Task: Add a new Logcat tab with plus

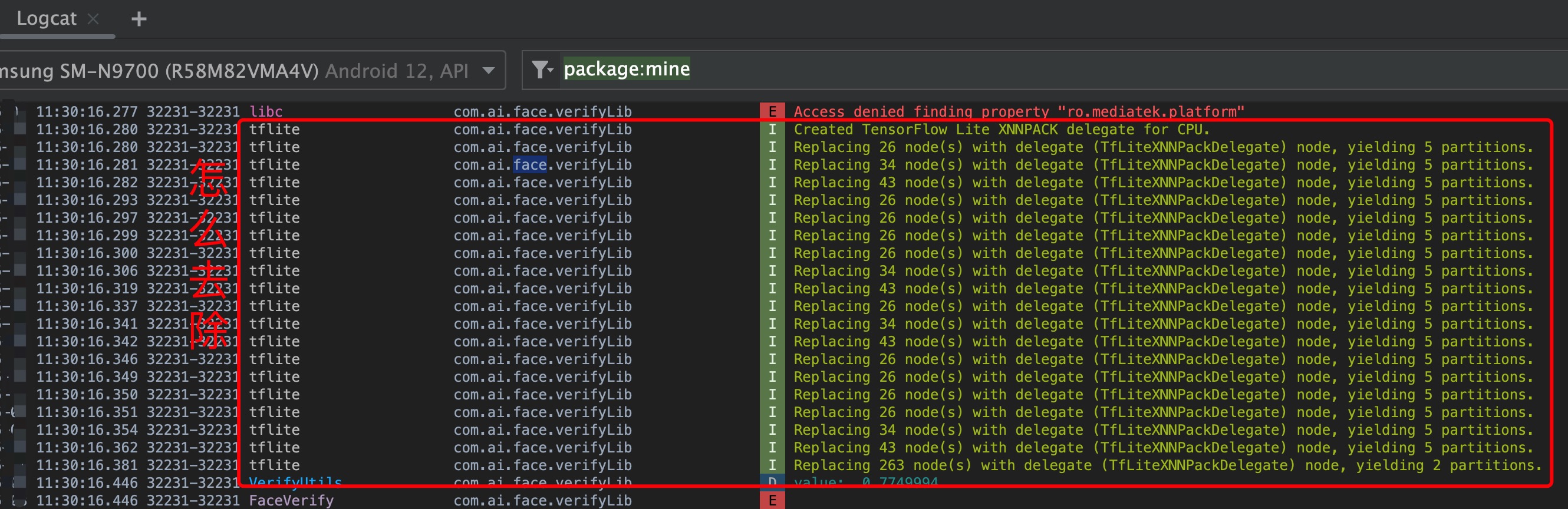Action: coord(139,19)
